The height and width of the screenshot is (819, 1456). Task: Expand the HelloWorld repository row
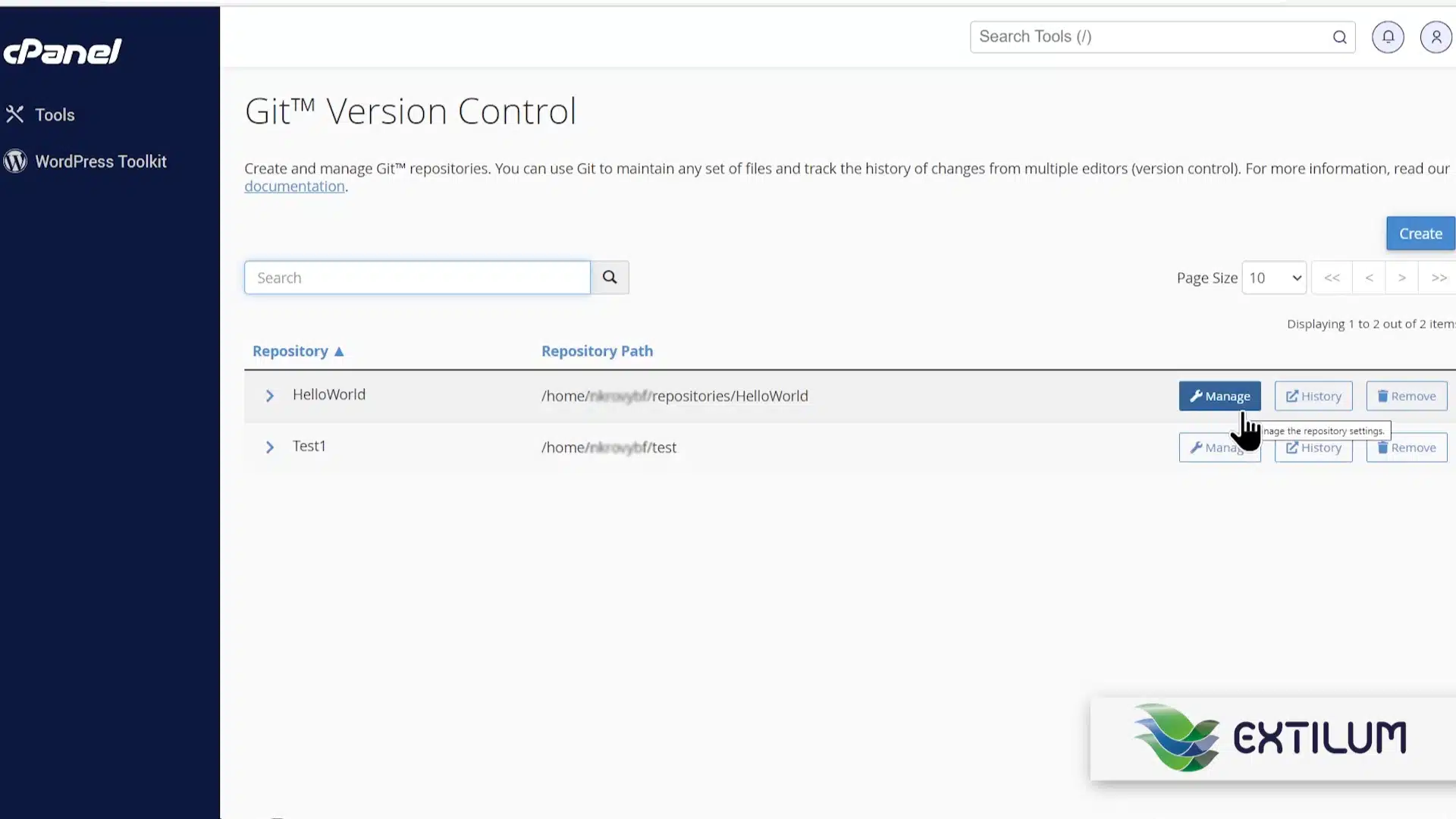270,396
